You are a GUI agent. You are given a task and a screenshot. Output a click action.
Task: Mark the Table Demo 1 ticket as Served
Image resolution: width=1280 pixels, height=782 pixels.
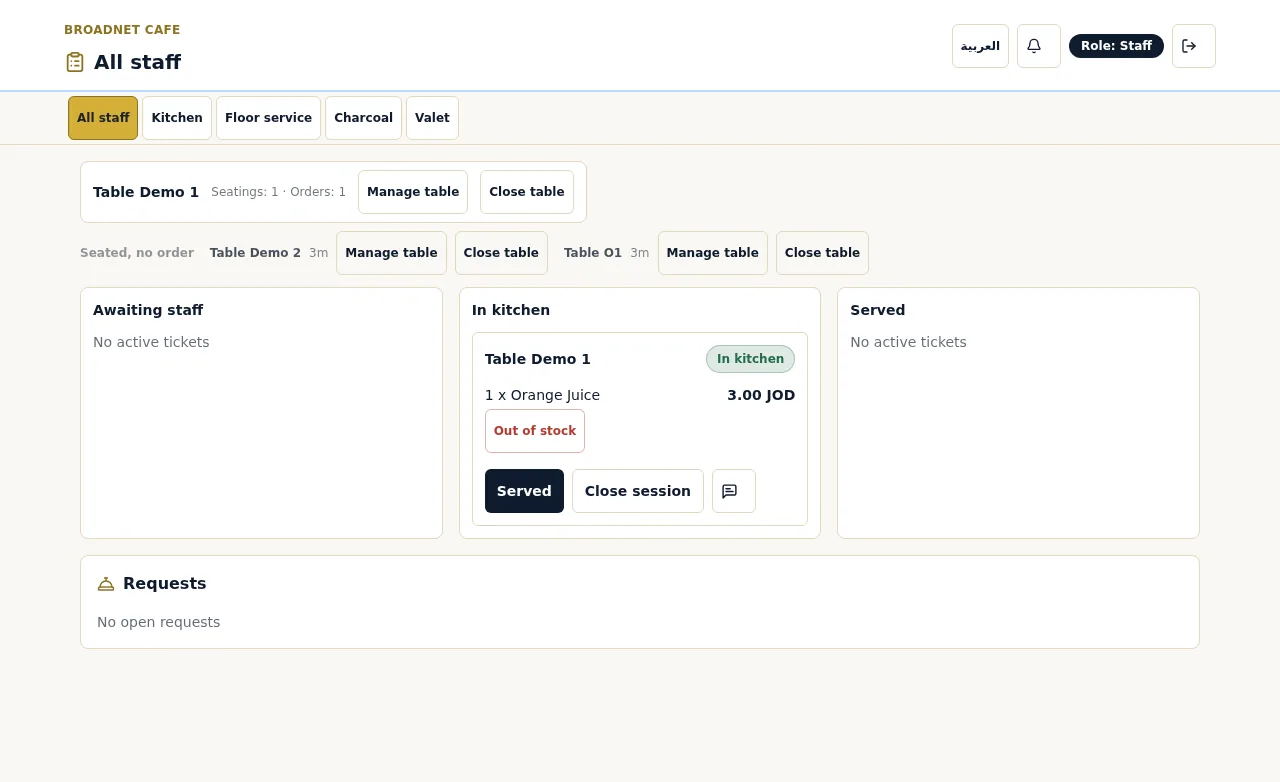tap(524, 491)
